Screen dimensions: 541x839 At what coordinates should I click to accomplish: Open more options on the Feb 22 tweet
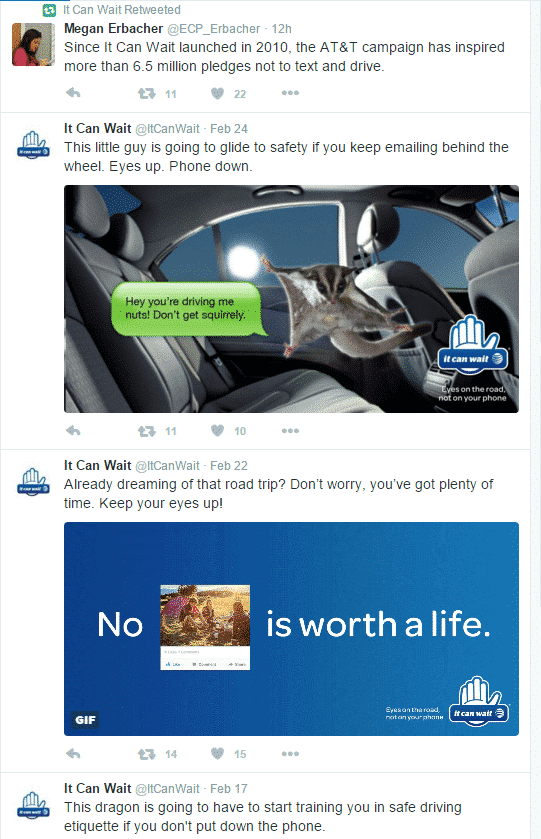point(290,754)
